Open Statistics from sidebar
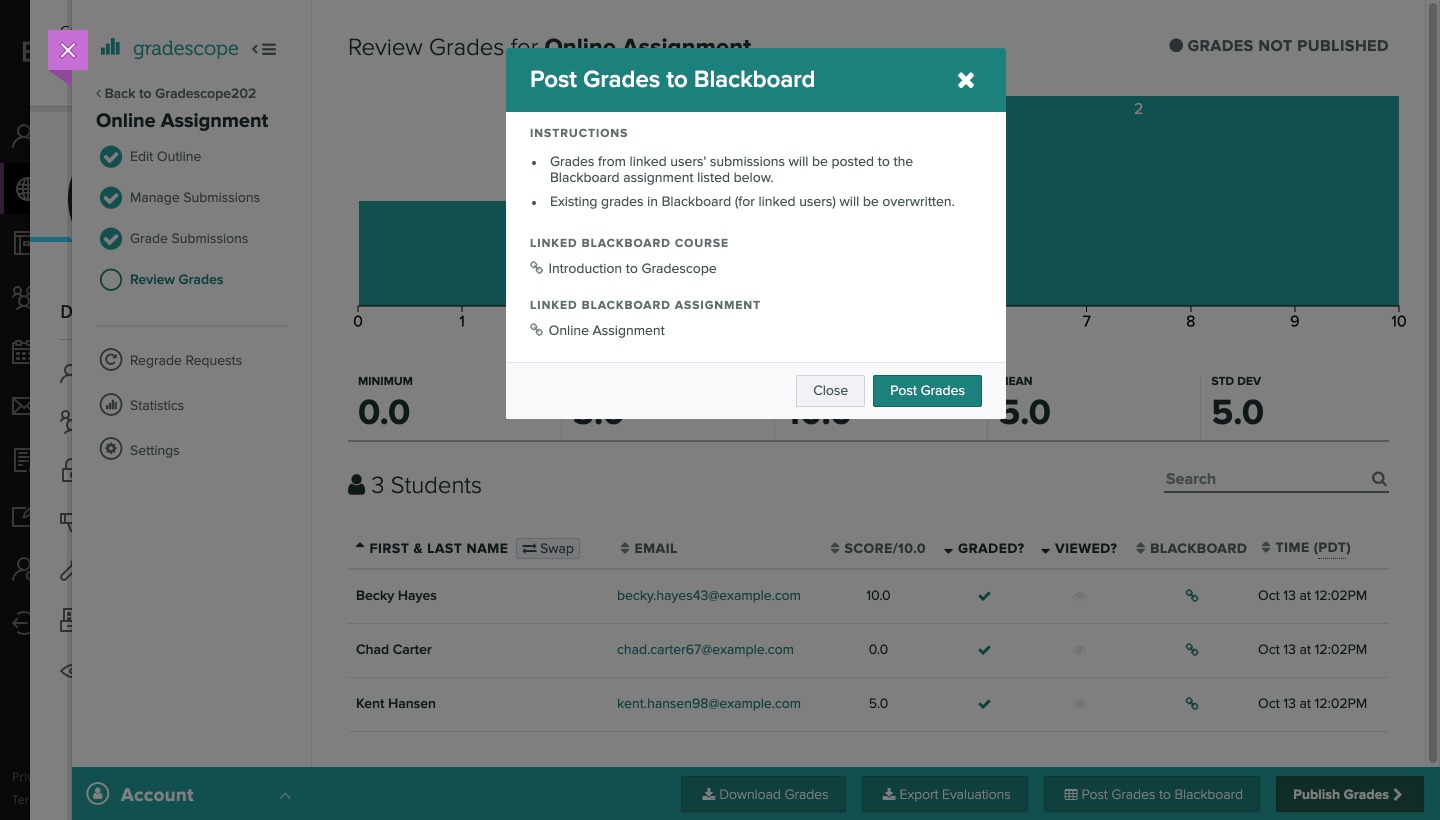Image resolution: width=1440 pixels, height=820 pixels. tap(156, 405)
